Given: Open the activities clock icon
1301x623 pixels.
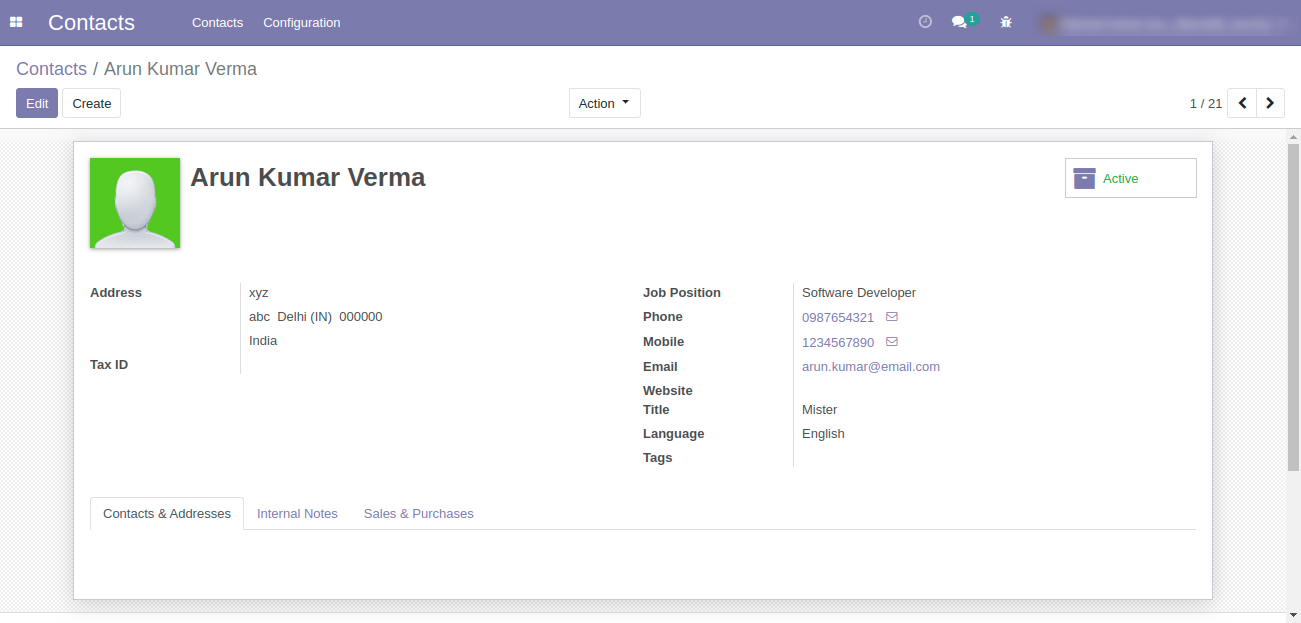Looking at the screenshot, I should tap(925, 22).
